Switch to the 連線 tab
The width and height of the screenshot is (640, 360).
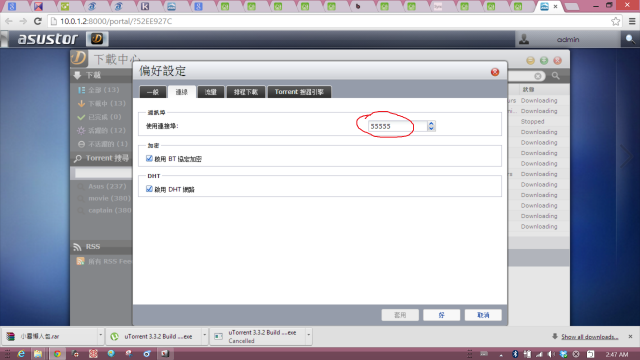(182, 92)
